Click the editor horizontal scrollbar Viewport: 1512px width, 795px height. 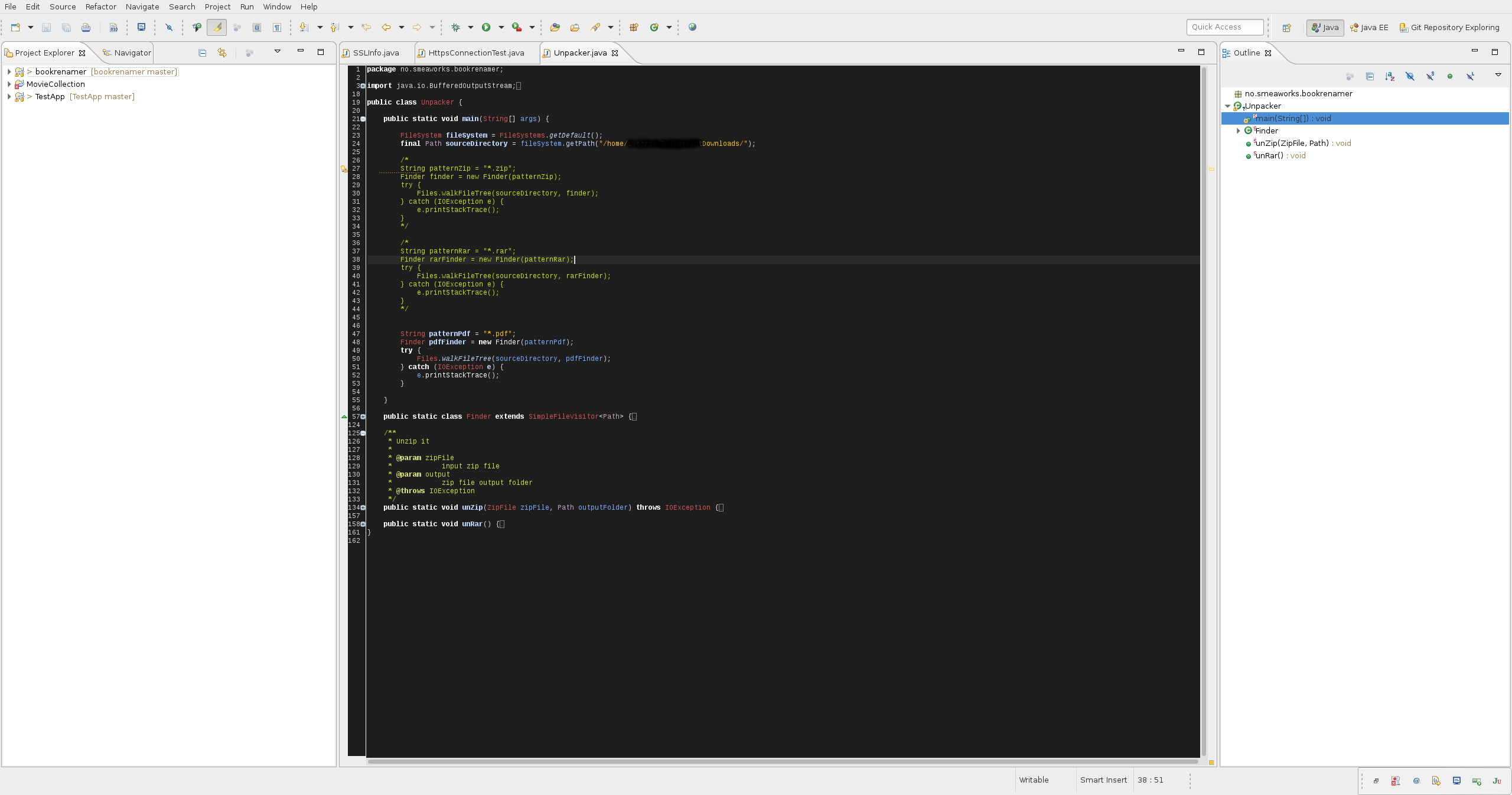point(783,762)
